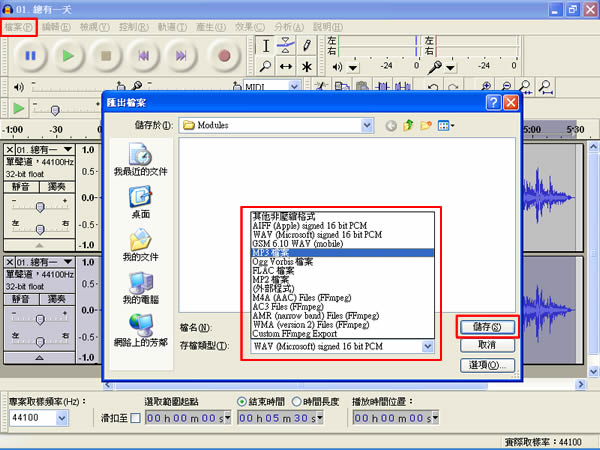This screenshot has height=450, width=600.
Task: Select Ogg Vorbis 檔案 format
Action: click(342, 262)
